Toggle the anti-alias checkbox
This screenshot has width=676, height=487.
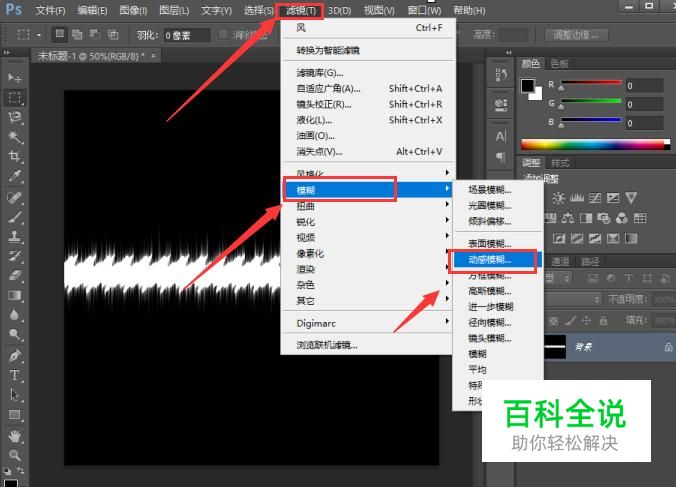(223, 34)
